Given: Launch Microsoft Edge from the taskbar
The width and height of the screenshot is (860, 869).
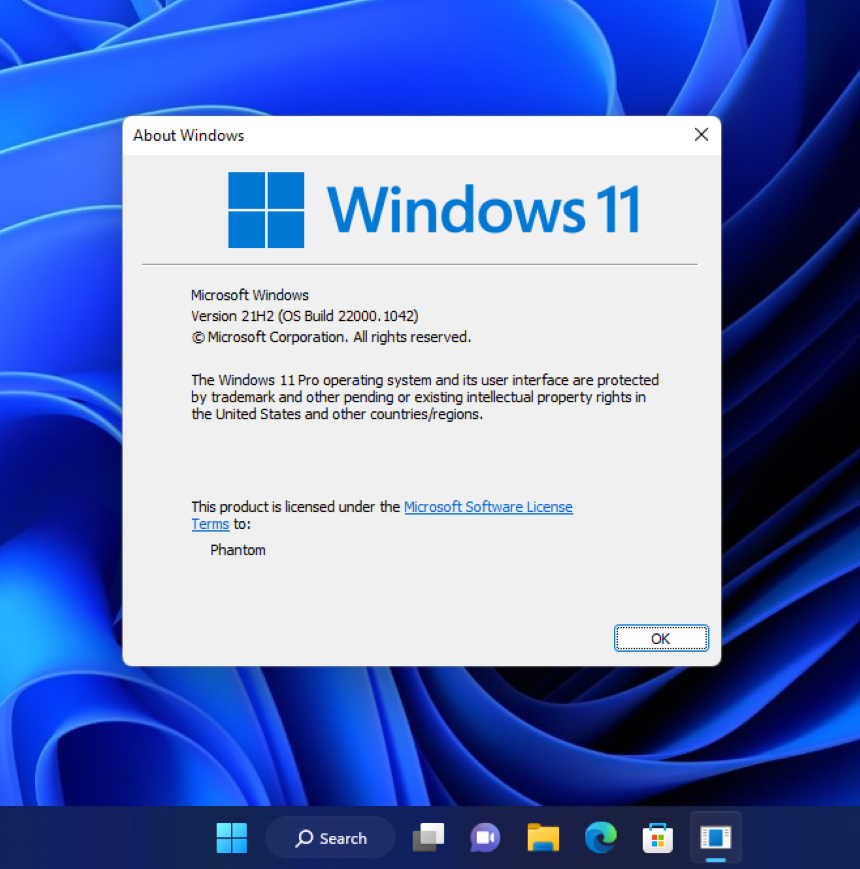Looking at the screenshot, I should point(601,837).
